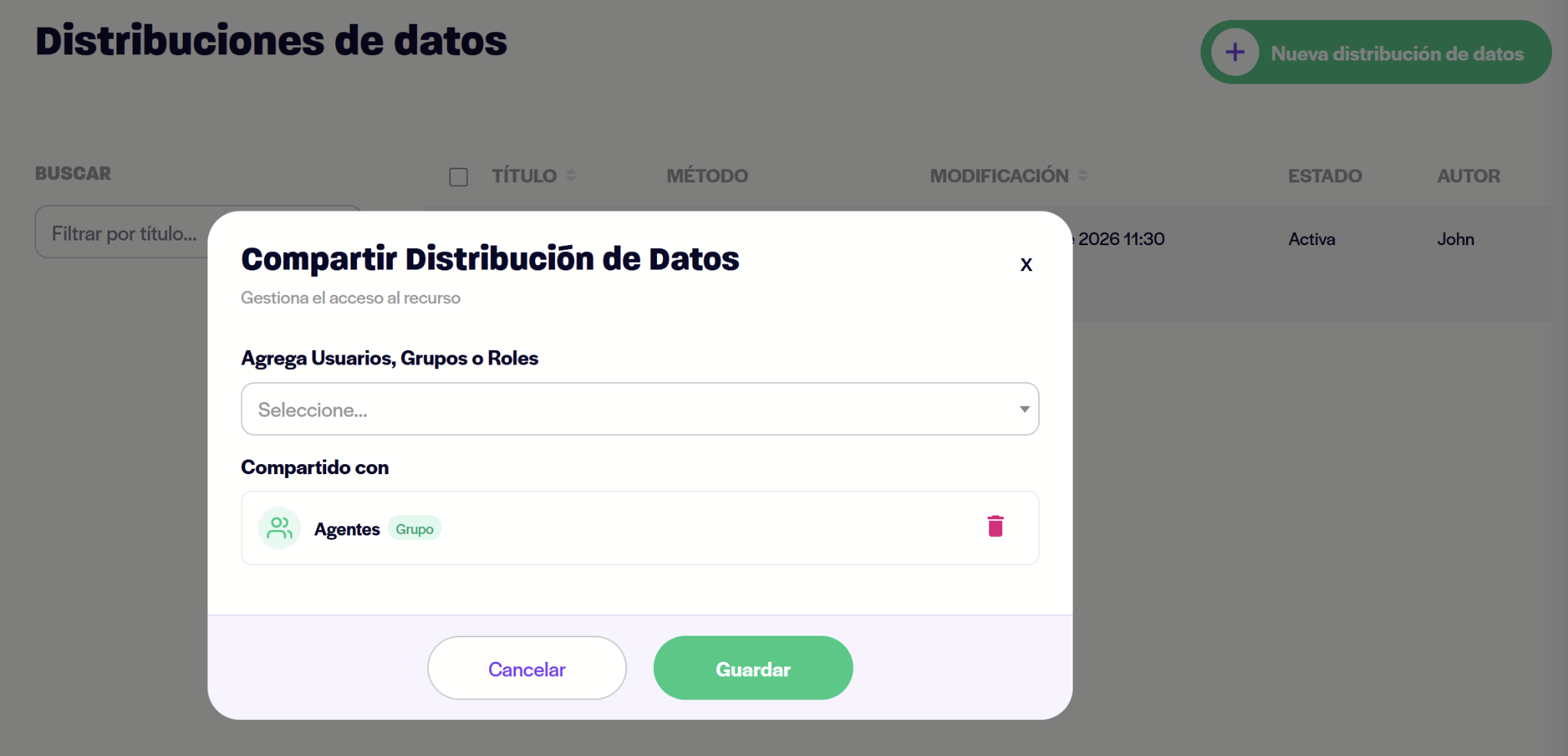Image resolution: width=1568 pixels, height=756 pixels.
Task: Click the Agentes group people icon
Action: (x=279, y=528)
